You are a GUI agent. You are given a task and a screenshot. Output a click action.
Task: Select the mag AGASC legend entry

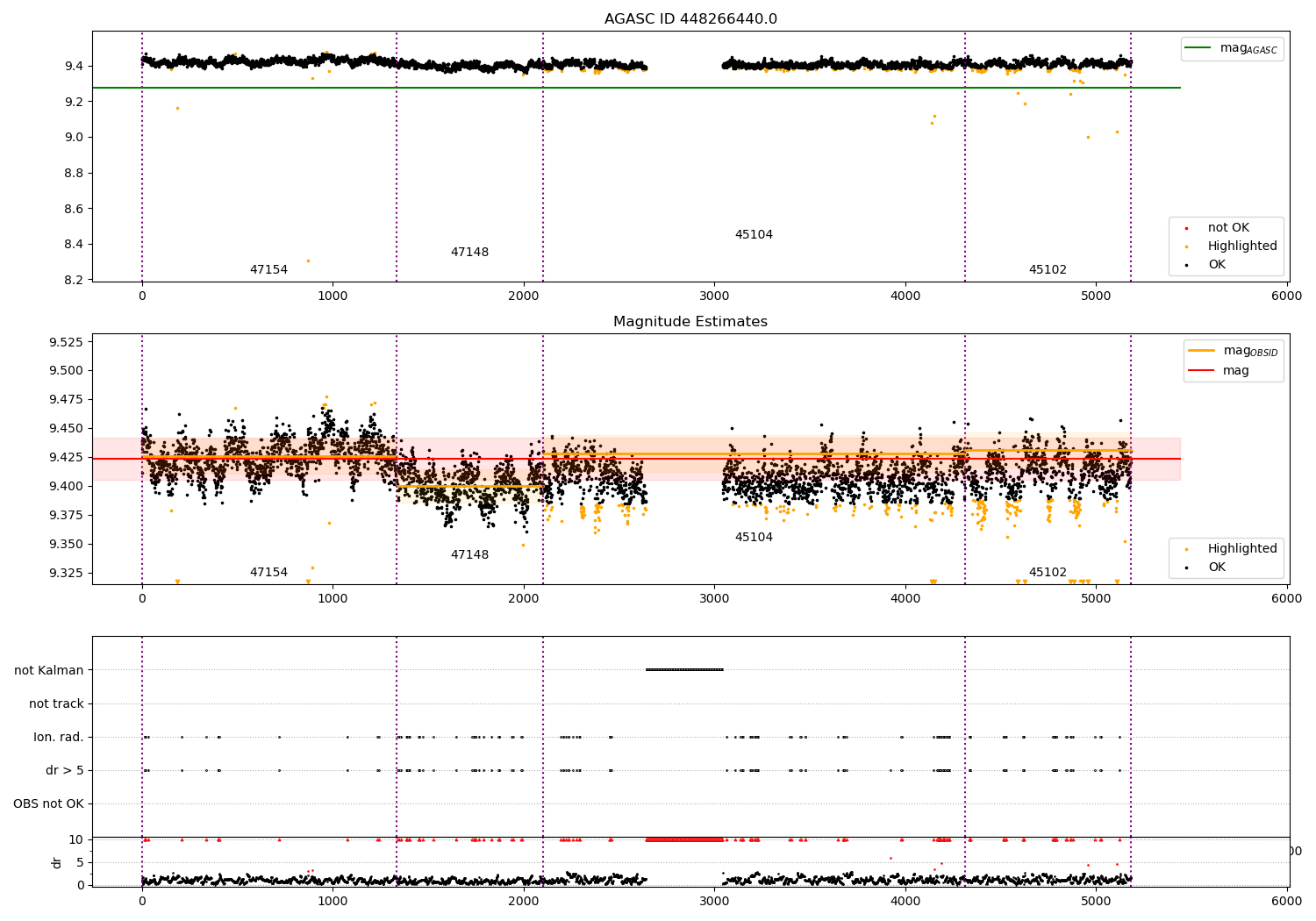(1232, 48)
